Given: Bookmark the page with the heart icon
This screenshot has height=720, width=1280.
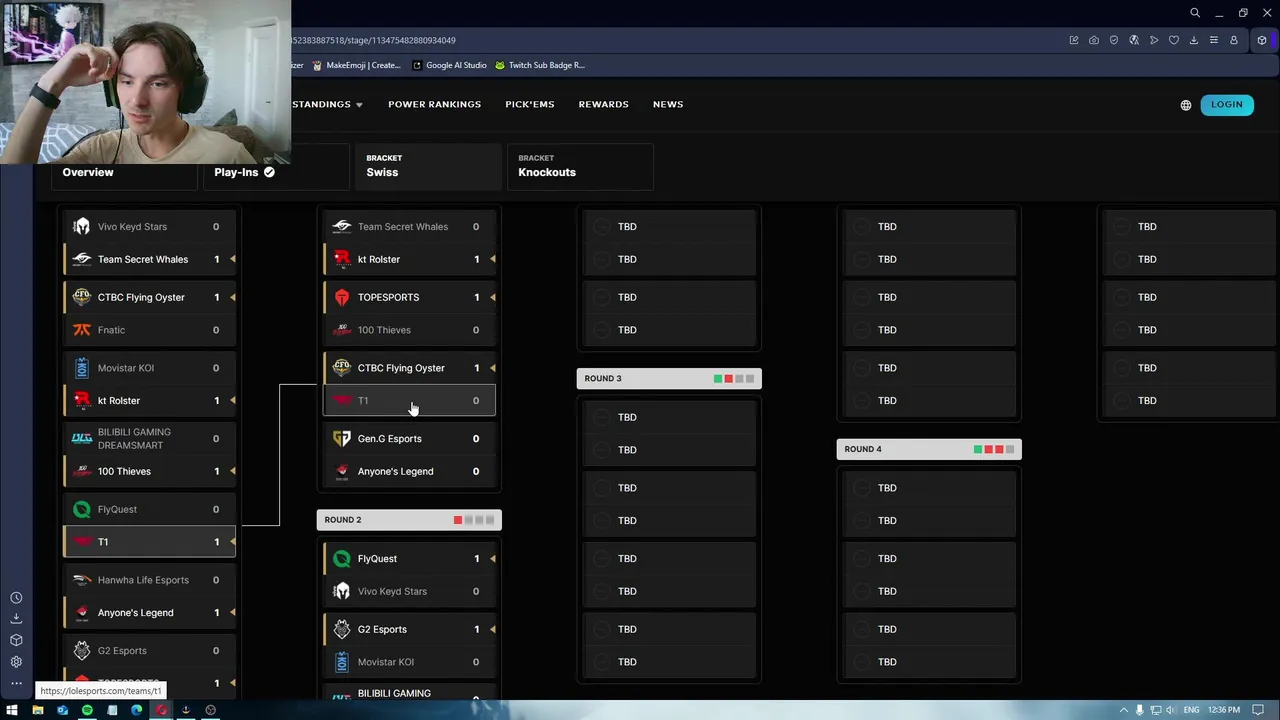Looking at the screenshot, I should [x=1174, y=40].
